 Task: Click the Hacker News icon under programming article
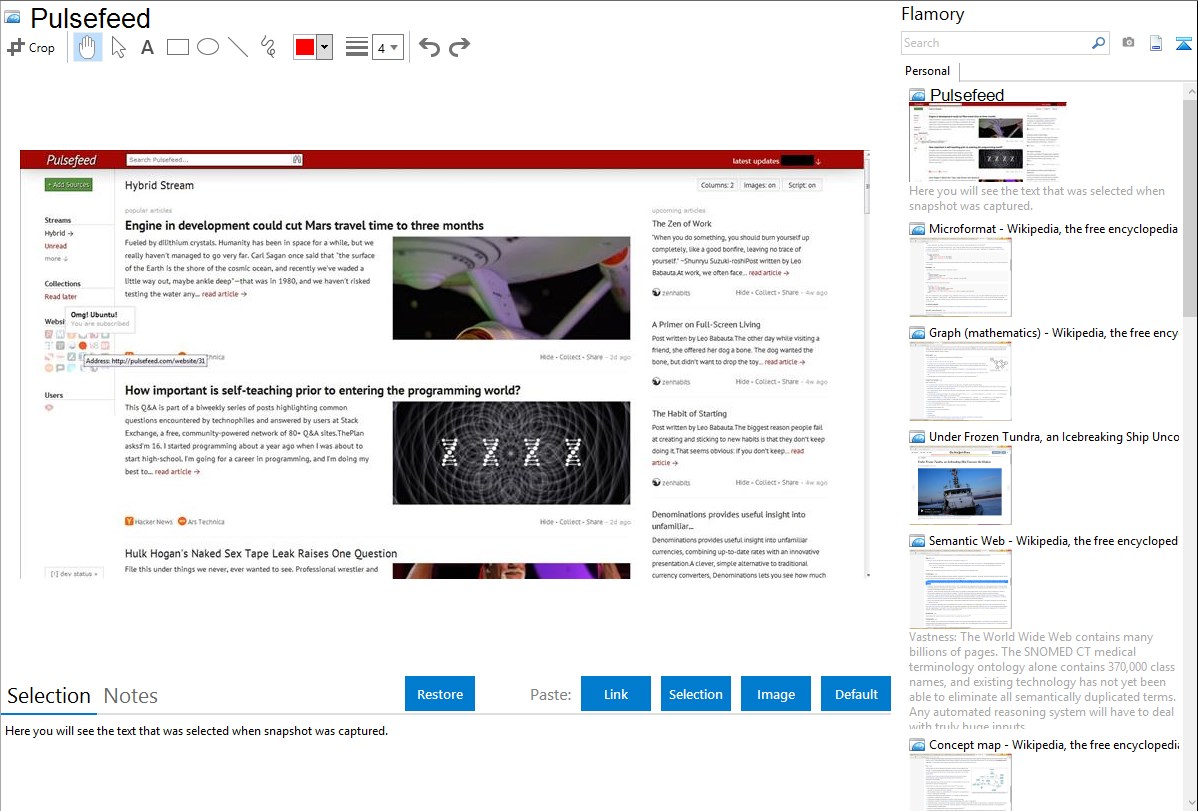tap(129, 521)
